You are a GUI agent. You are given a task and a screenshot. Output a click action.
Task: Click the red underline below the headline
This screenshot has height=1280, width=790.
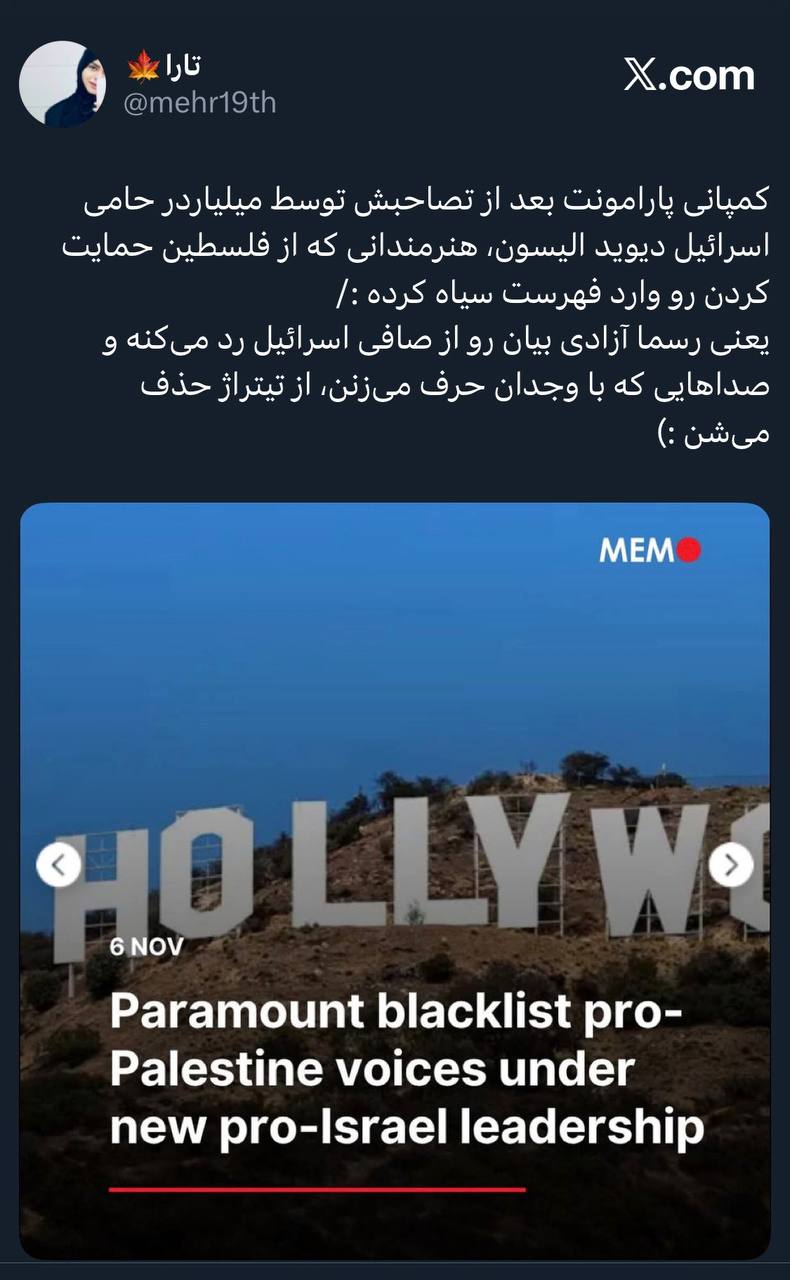(x=316, y=1190)
